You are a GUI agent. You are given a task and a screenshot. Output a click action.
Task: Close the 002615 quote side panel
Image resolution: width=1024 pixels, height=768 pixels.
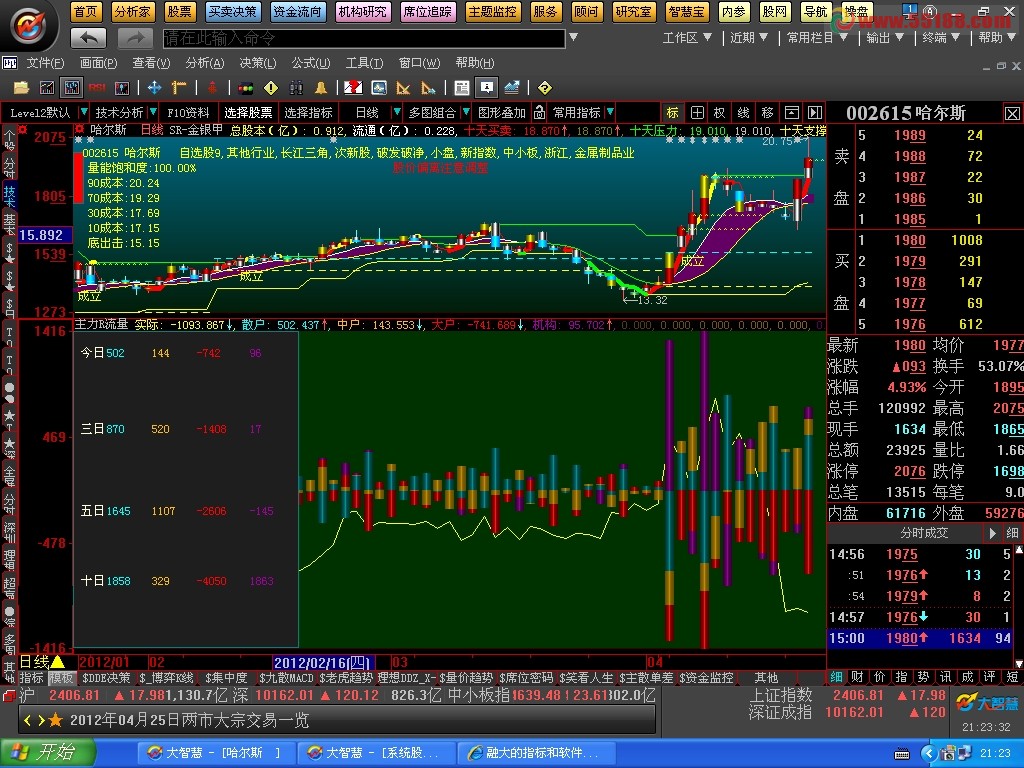click(x=1012, y=114)
